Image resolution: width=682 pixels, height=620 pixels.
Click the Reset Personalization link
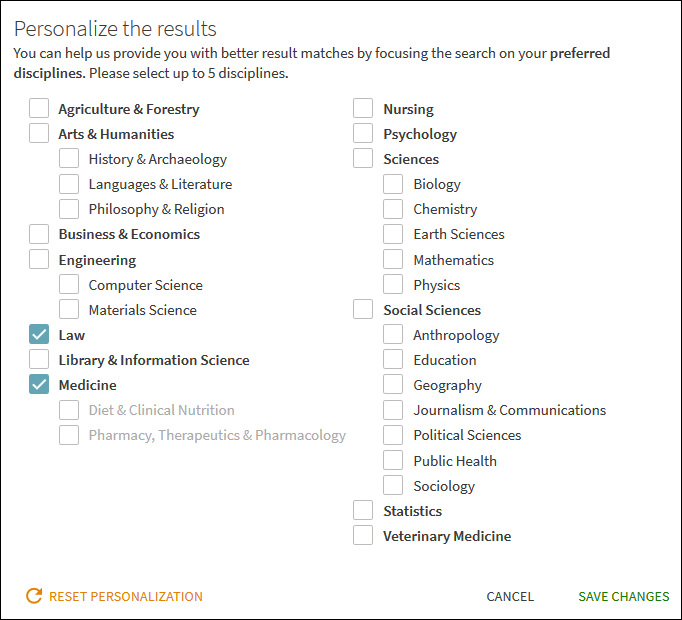125,597
